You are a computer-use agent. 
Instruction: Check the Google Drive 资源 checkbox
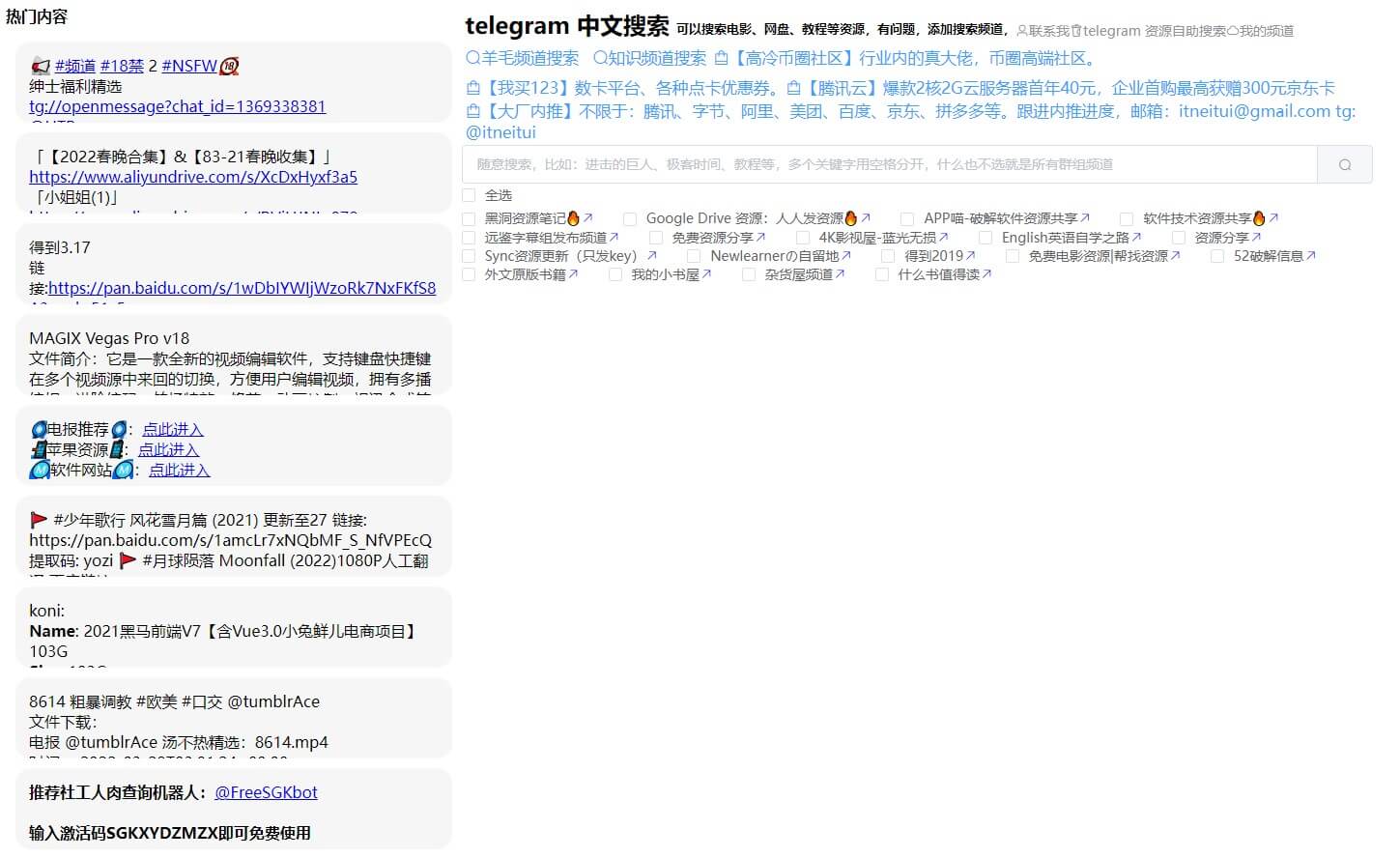click(630, 218)
